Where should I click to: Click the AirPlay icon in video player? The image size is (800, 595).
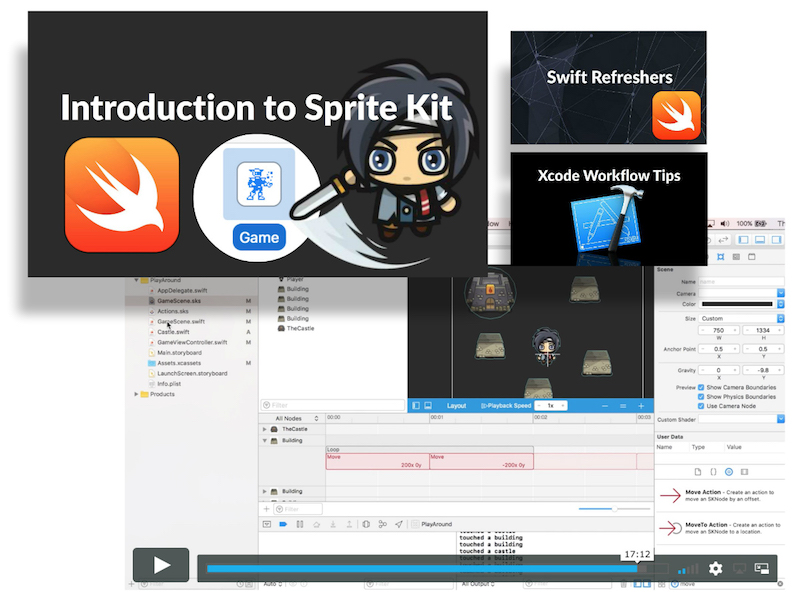[739, 568]
